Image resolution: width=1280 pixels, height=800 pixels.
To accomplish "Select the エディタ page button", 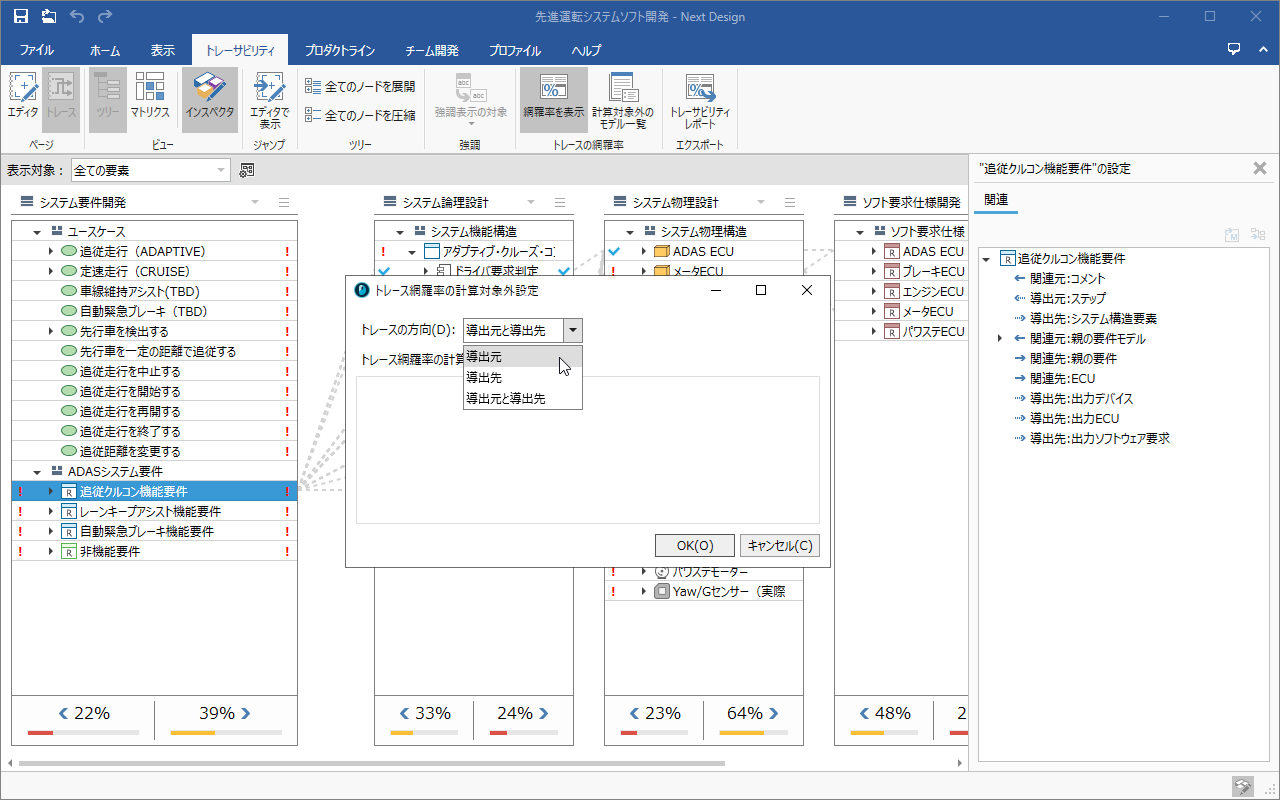I will (23, 100).
